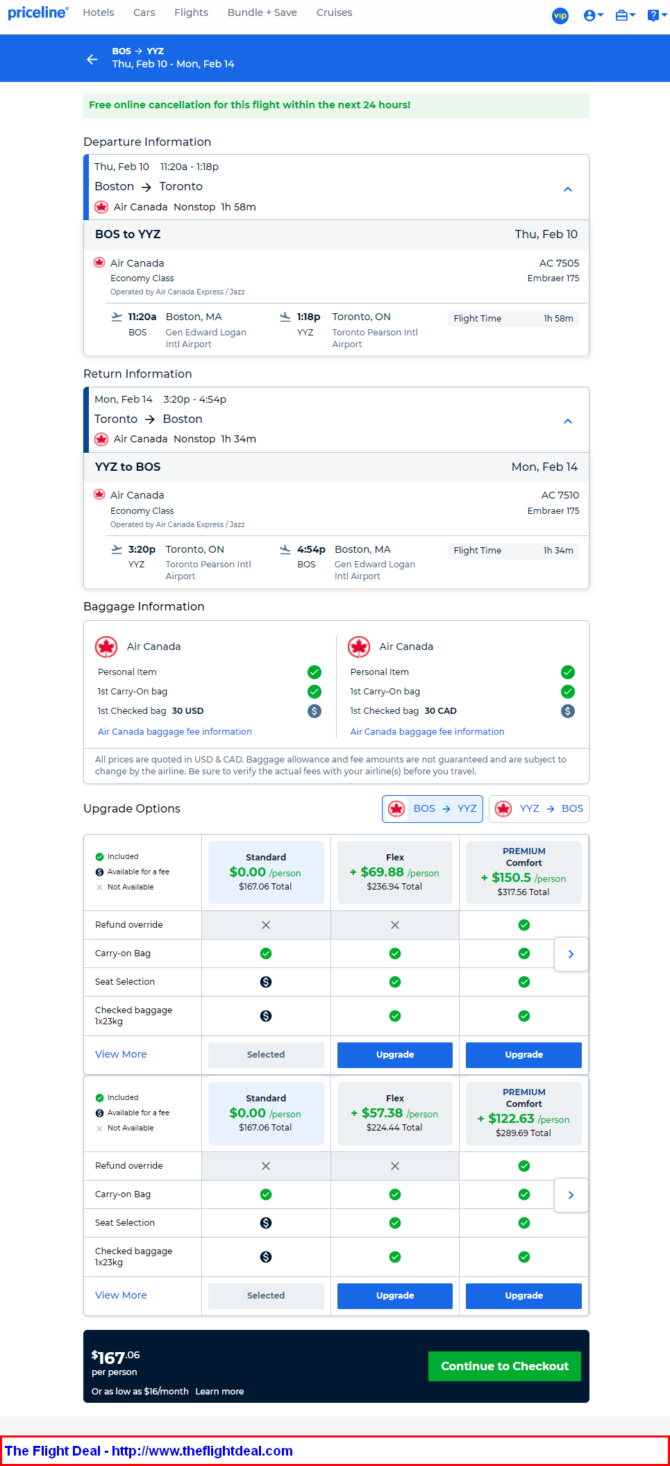Click Air Canada logo in right baggage panel

point(359,647)
